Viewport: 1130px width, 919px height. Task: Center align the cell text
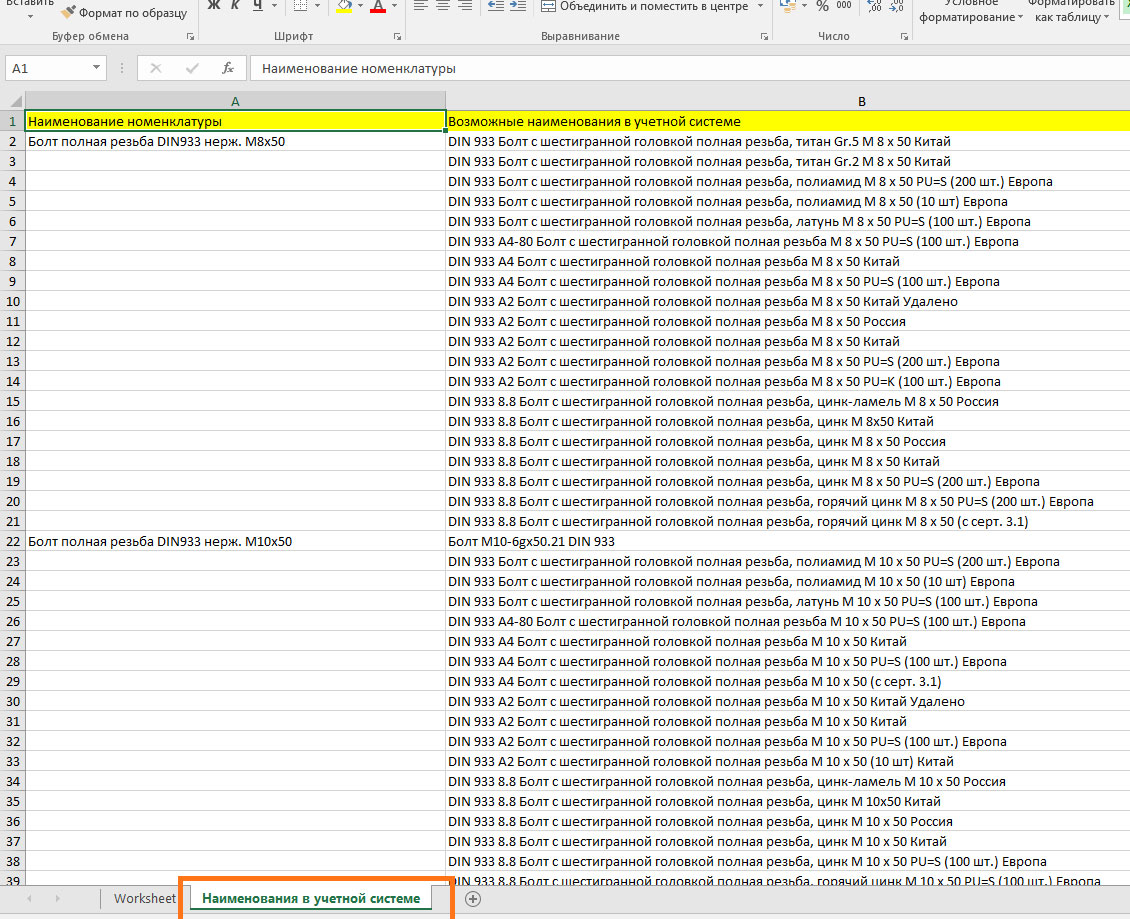point(443,6)
